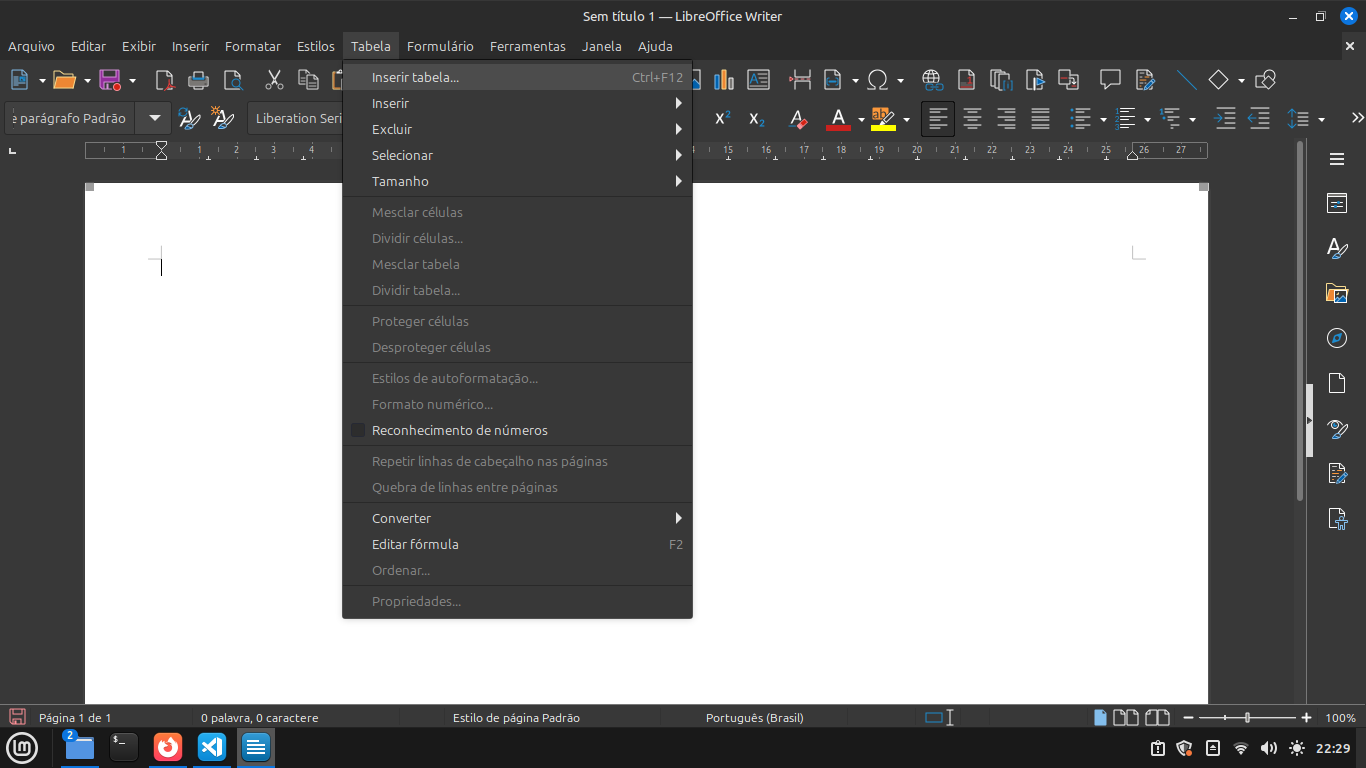The width and height of the screenshot is (1366, 768).
Task: Click the Open folder icon
Action: pyautogui.click(x=64, y=80)
